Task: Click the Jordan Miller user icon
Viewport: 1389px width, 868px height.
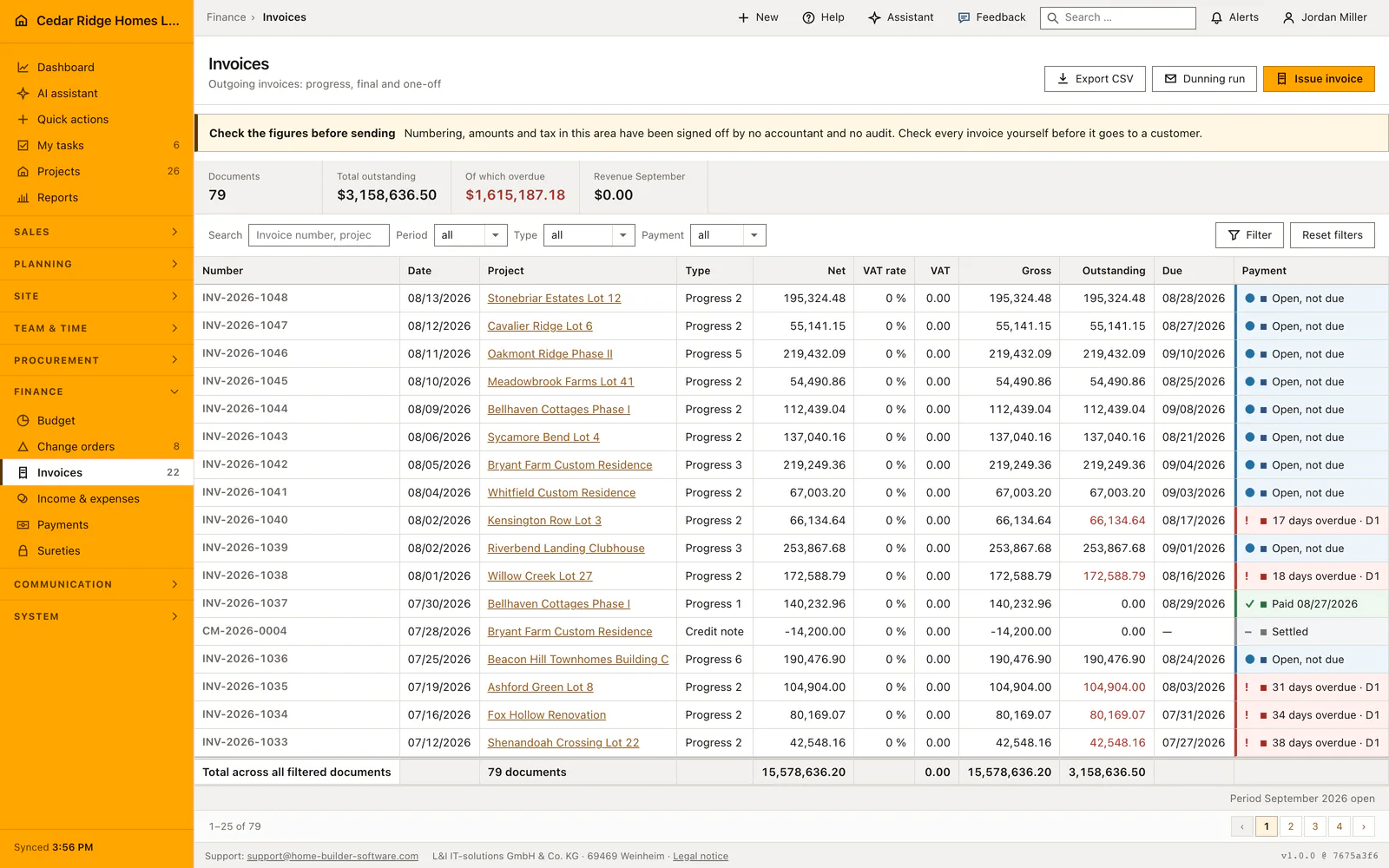Action: (1288, 17)
